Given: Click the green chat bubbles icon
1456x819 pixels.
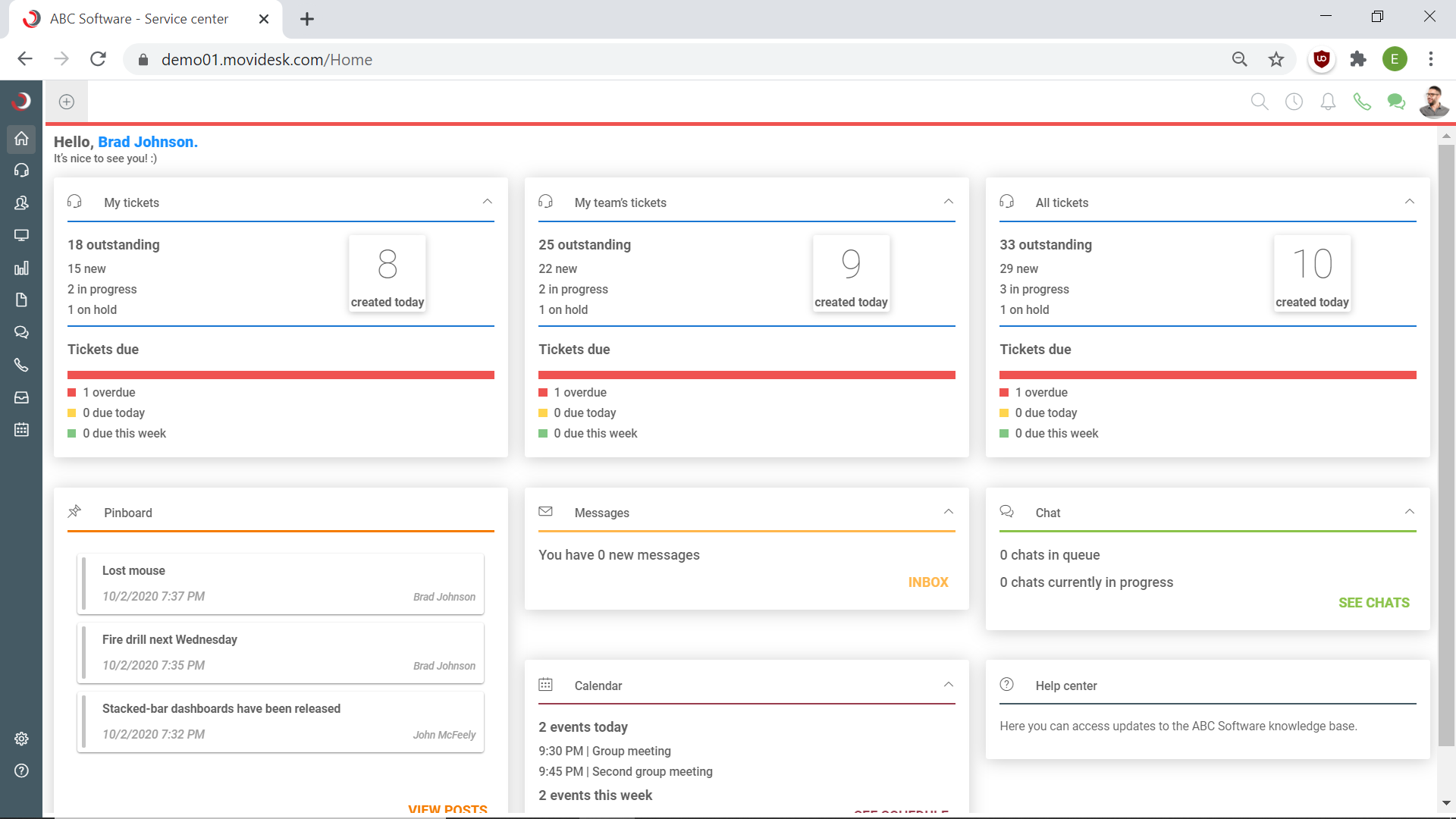Looking at the screenshot, I should click(x=1395, y=102).
